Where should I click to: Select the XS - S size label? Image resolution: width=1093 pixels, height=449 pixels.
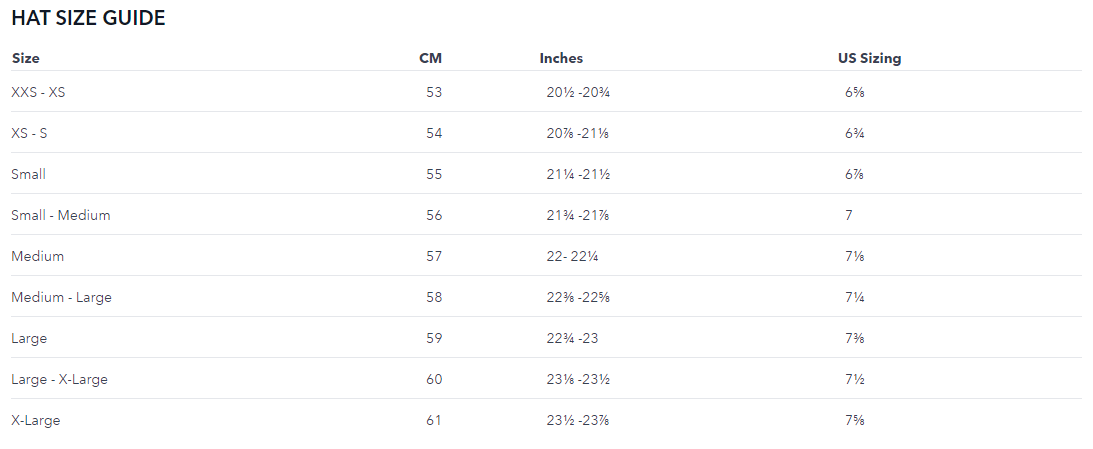tap(29, 133)
